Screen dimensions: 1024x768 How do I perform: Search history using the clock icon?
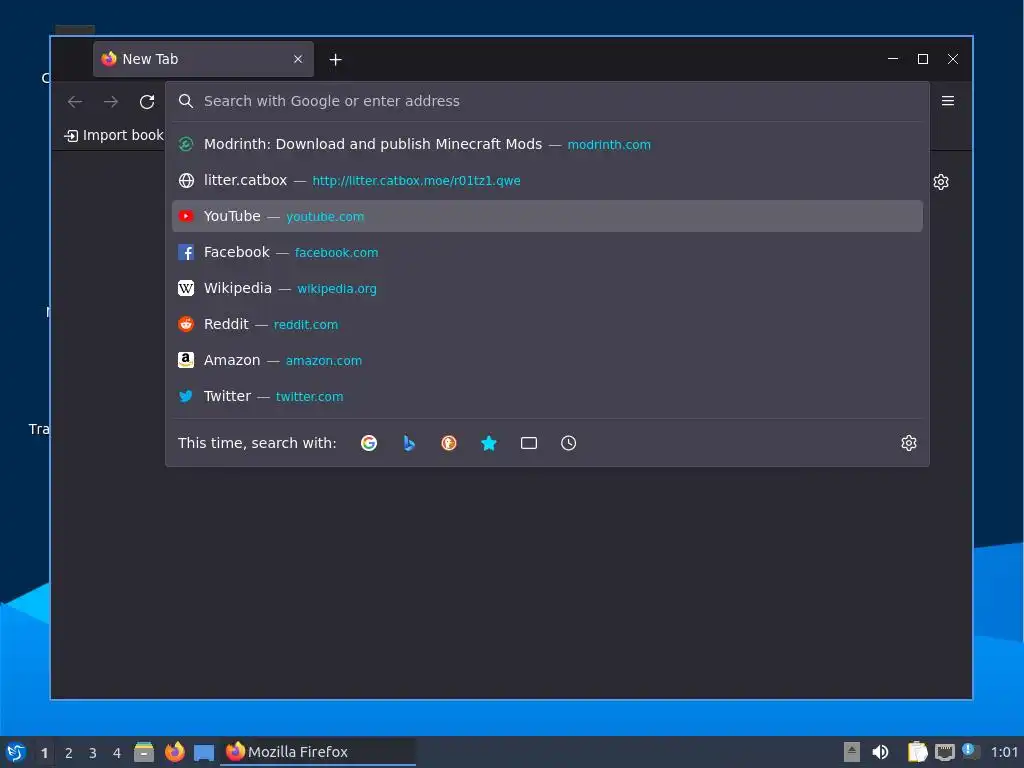tap(569, 443)
